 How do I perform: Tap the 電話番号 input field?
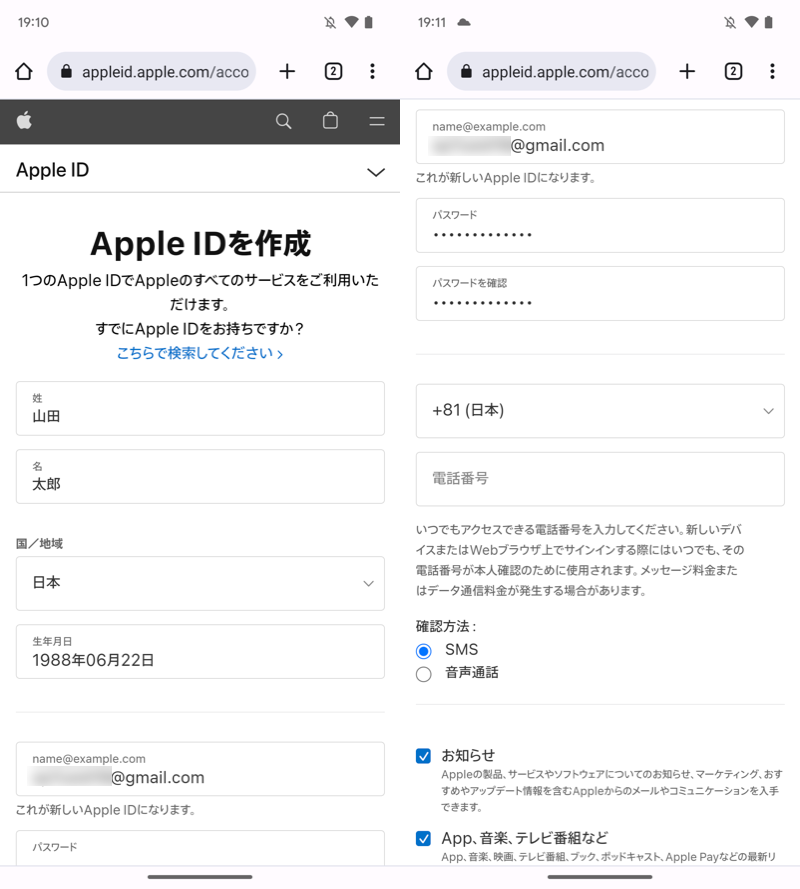click(600, 479)
